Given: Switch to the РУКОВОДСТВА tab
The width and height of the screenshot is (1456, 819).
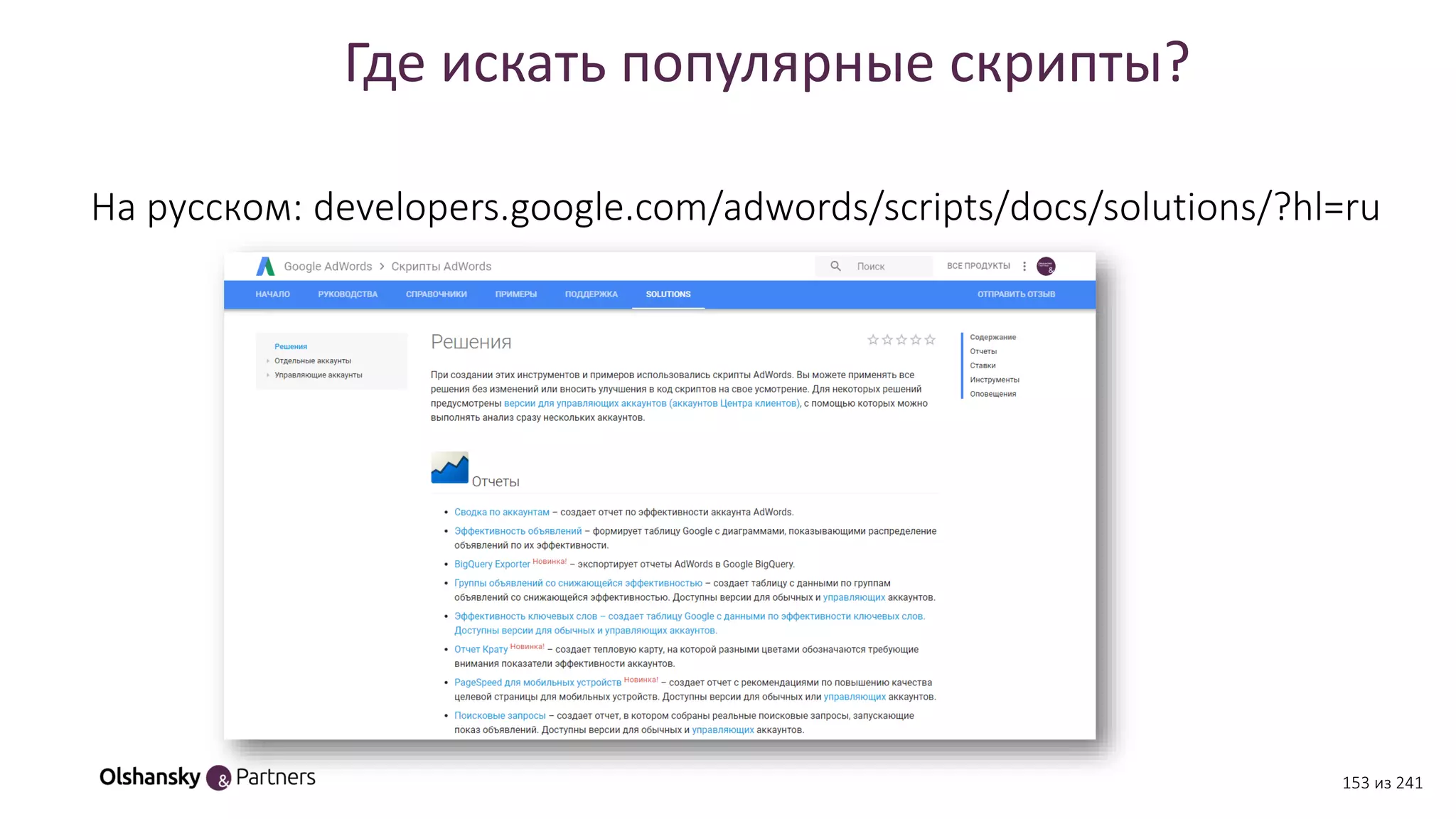Looking at the screenshot, I should (348, 294).
